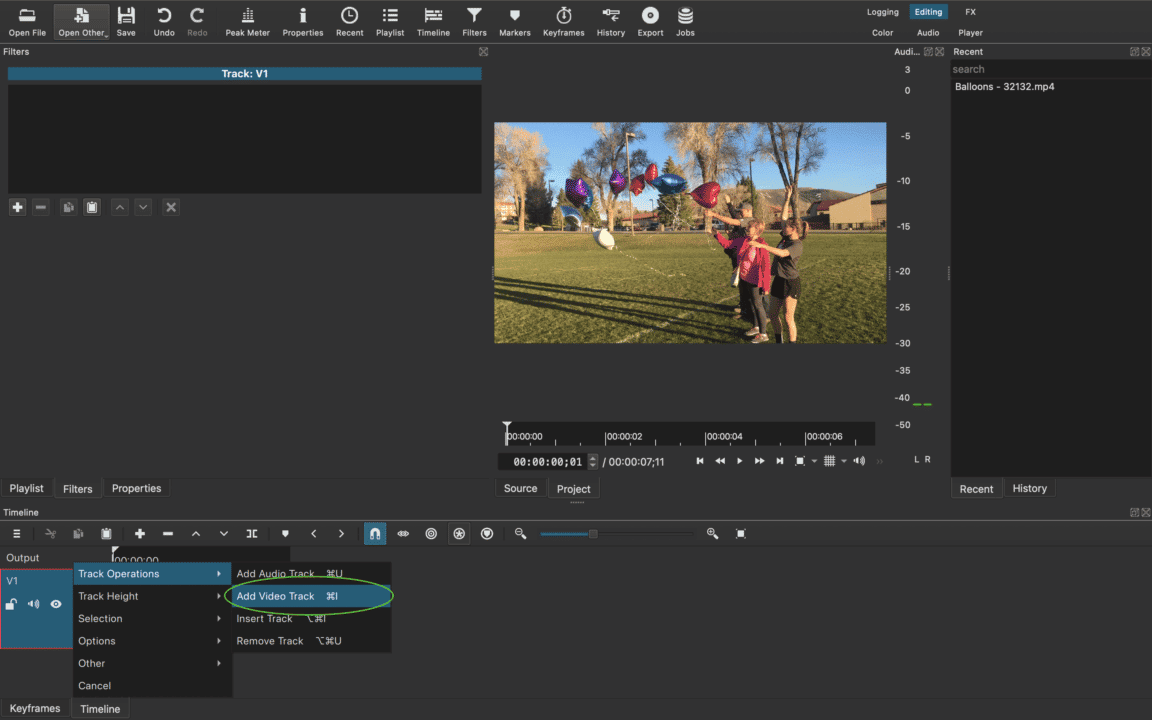The image size is (1152, 720).
Task: Open the player grid options dropdown arrow
Action: tap(843, 461)
